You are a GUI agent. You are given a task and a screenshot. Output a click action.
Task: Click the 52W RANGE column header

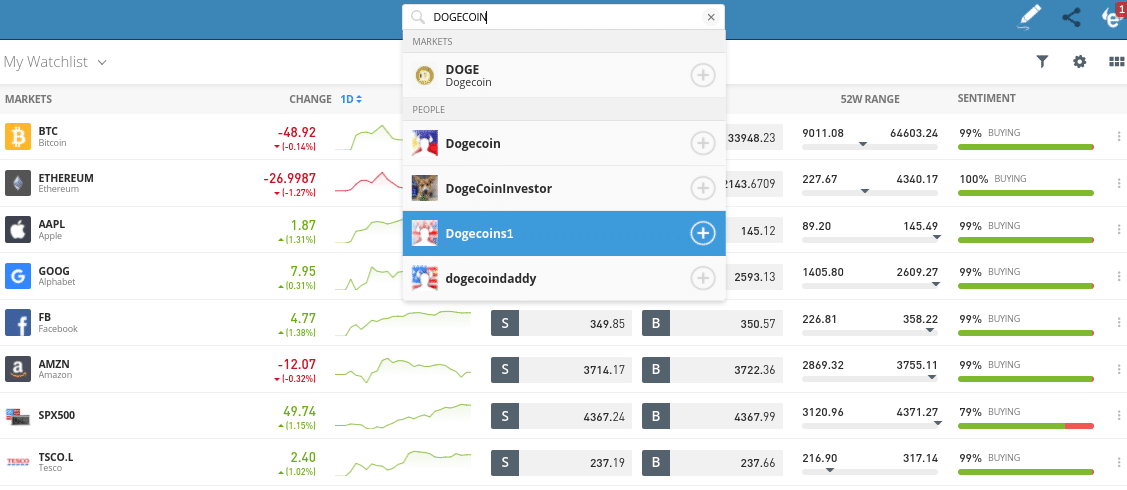pos(870,99)
